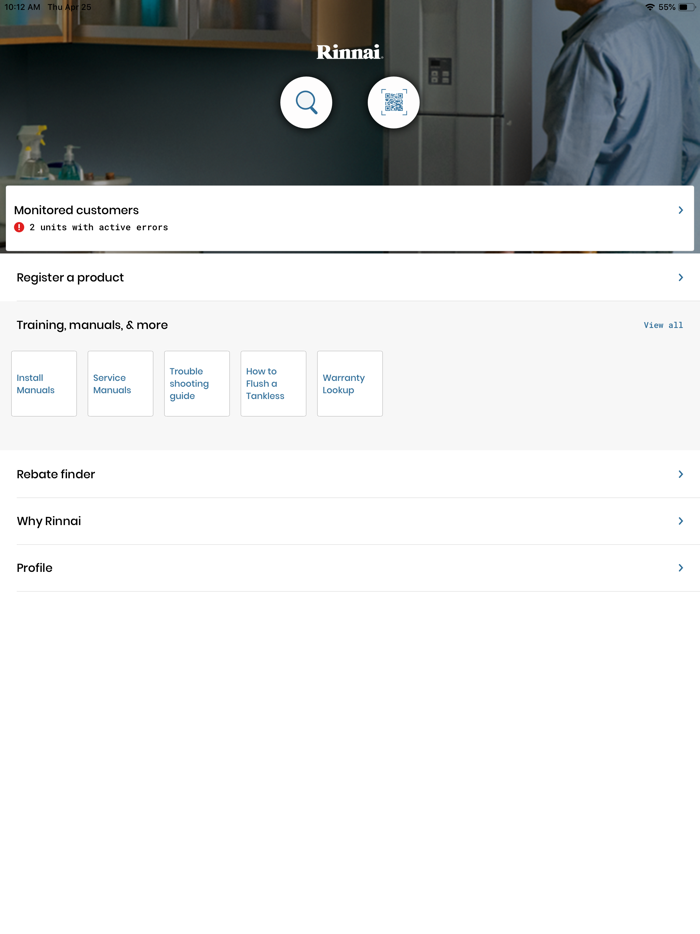Select the Monitored customers title
700x934 pixels.
(76, 210)
